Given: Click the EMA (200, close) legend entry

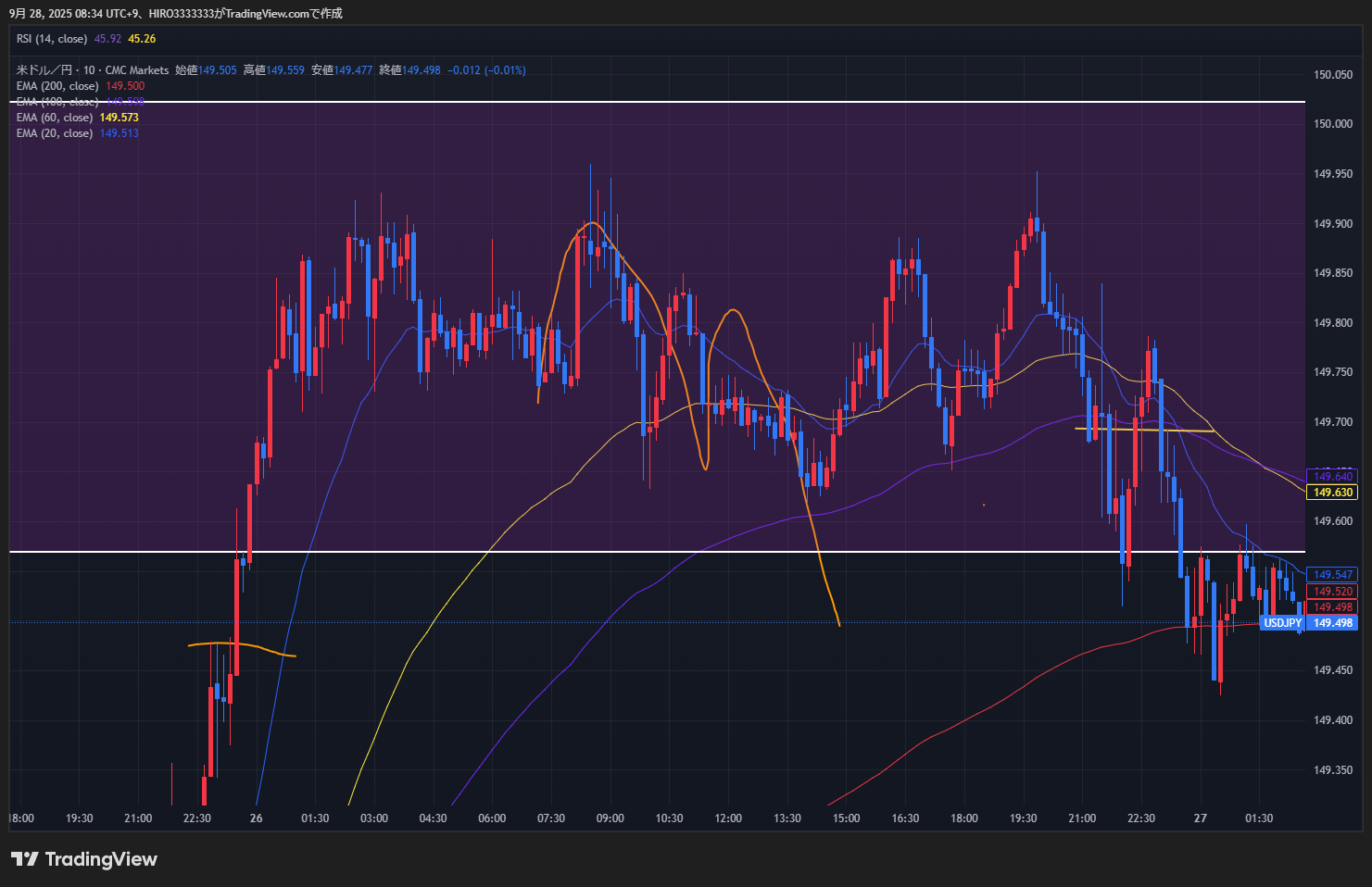Looking at the screenshot, I should [x=57, y=86].
